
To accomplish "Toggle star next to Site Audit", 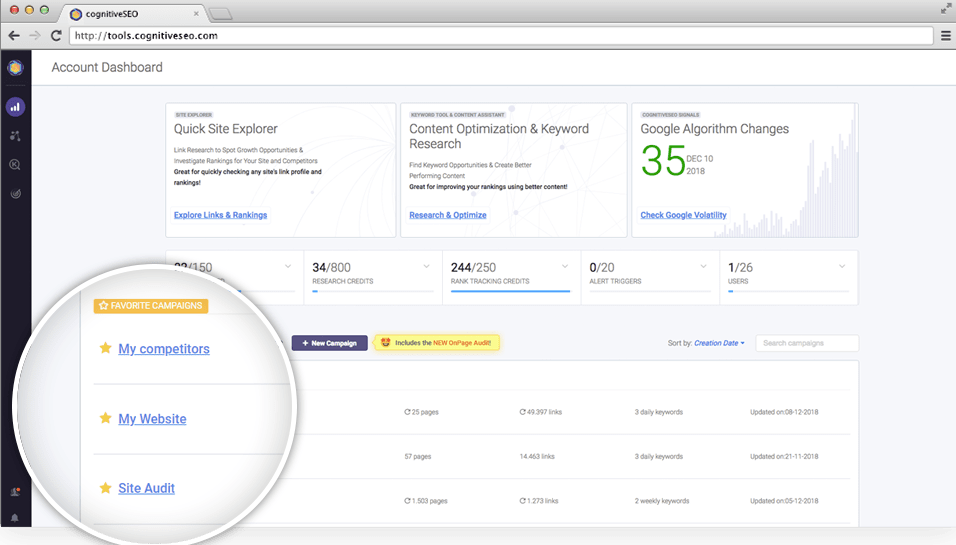I will coord(105,488).
